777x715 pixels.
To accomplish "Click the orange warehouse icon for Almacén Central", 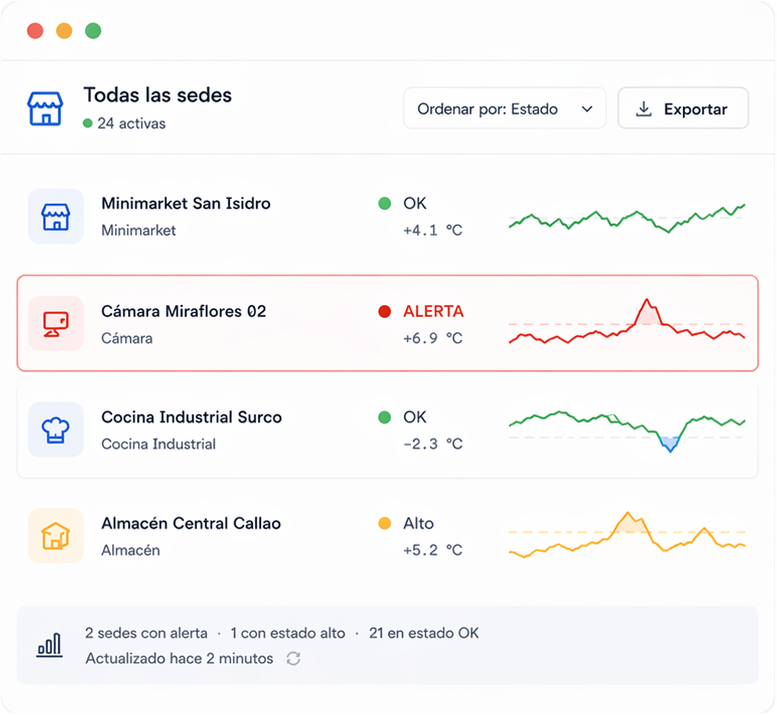I will coord(55,536).
